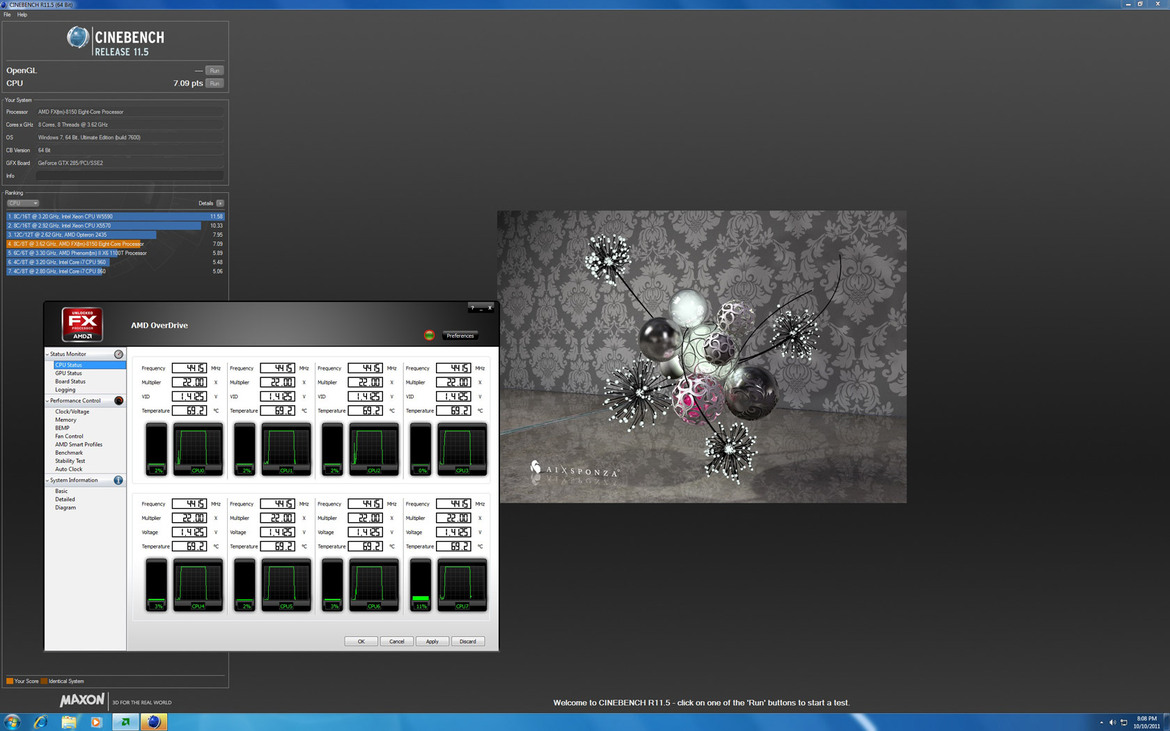
Task: Show hidden system tray icons arrow
Action: tap(1101, 722)
